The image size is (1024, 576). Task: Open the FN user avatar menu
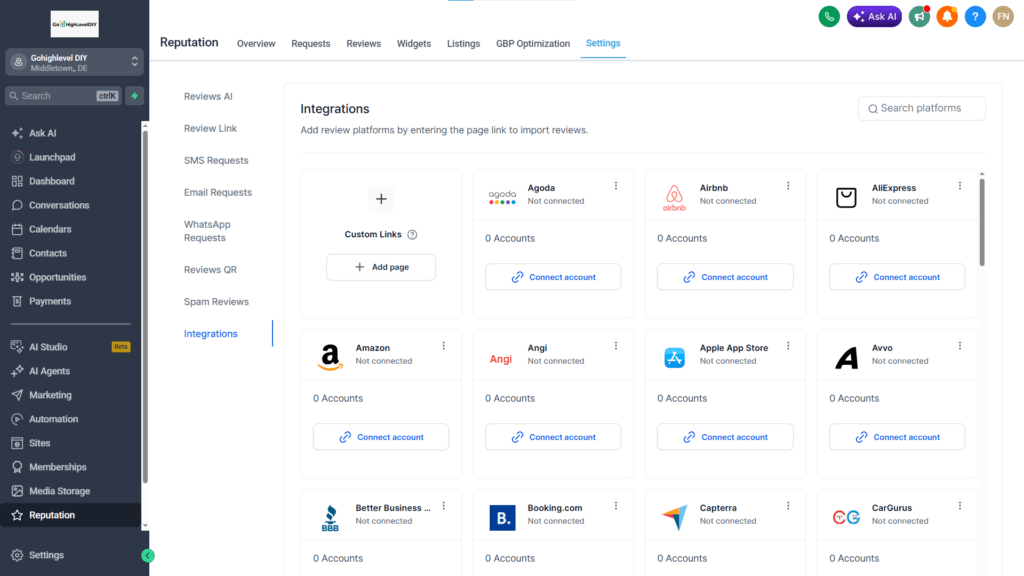[1003, 16]
